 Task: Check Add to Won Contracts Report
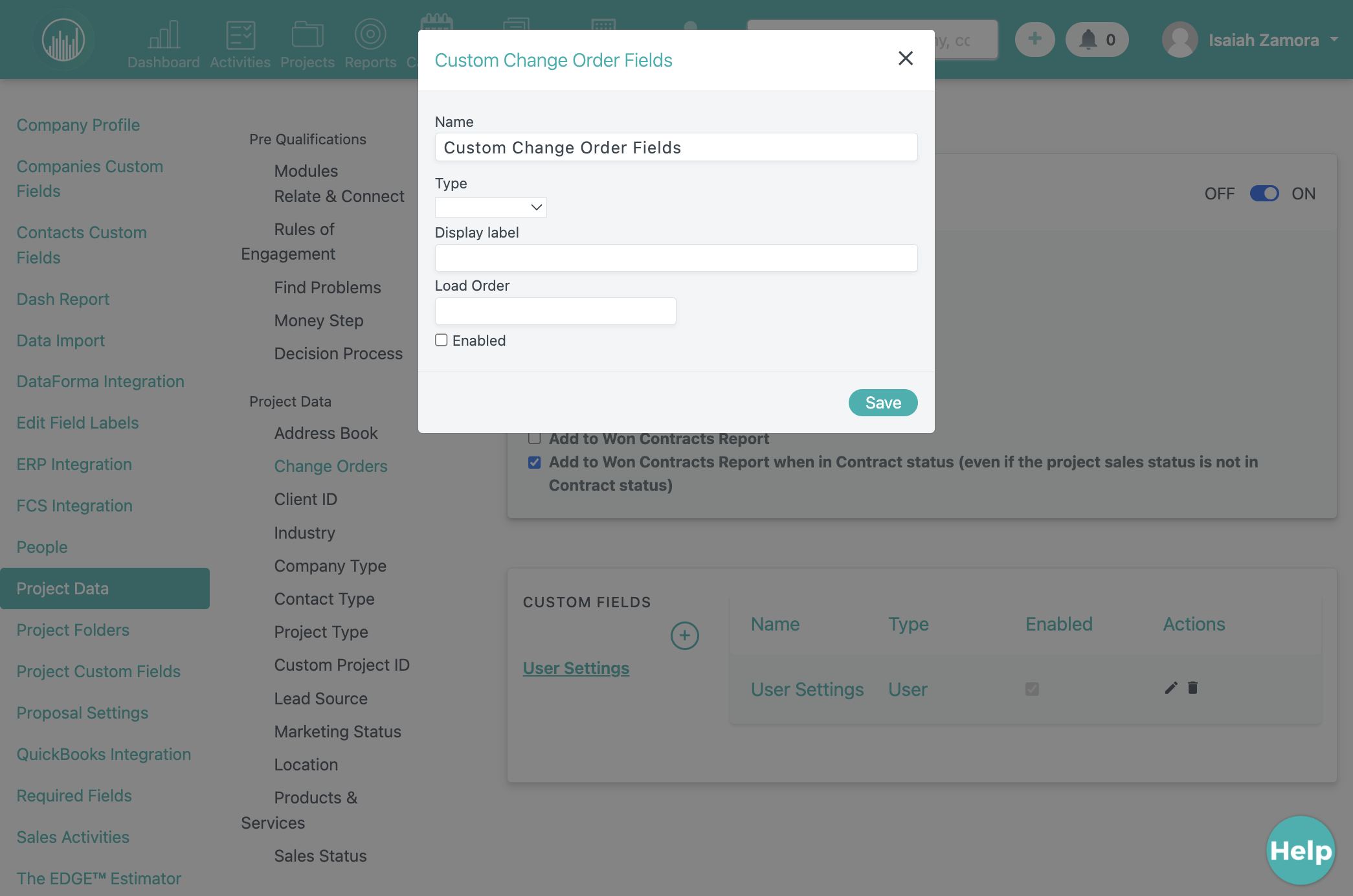pos(534,438)
